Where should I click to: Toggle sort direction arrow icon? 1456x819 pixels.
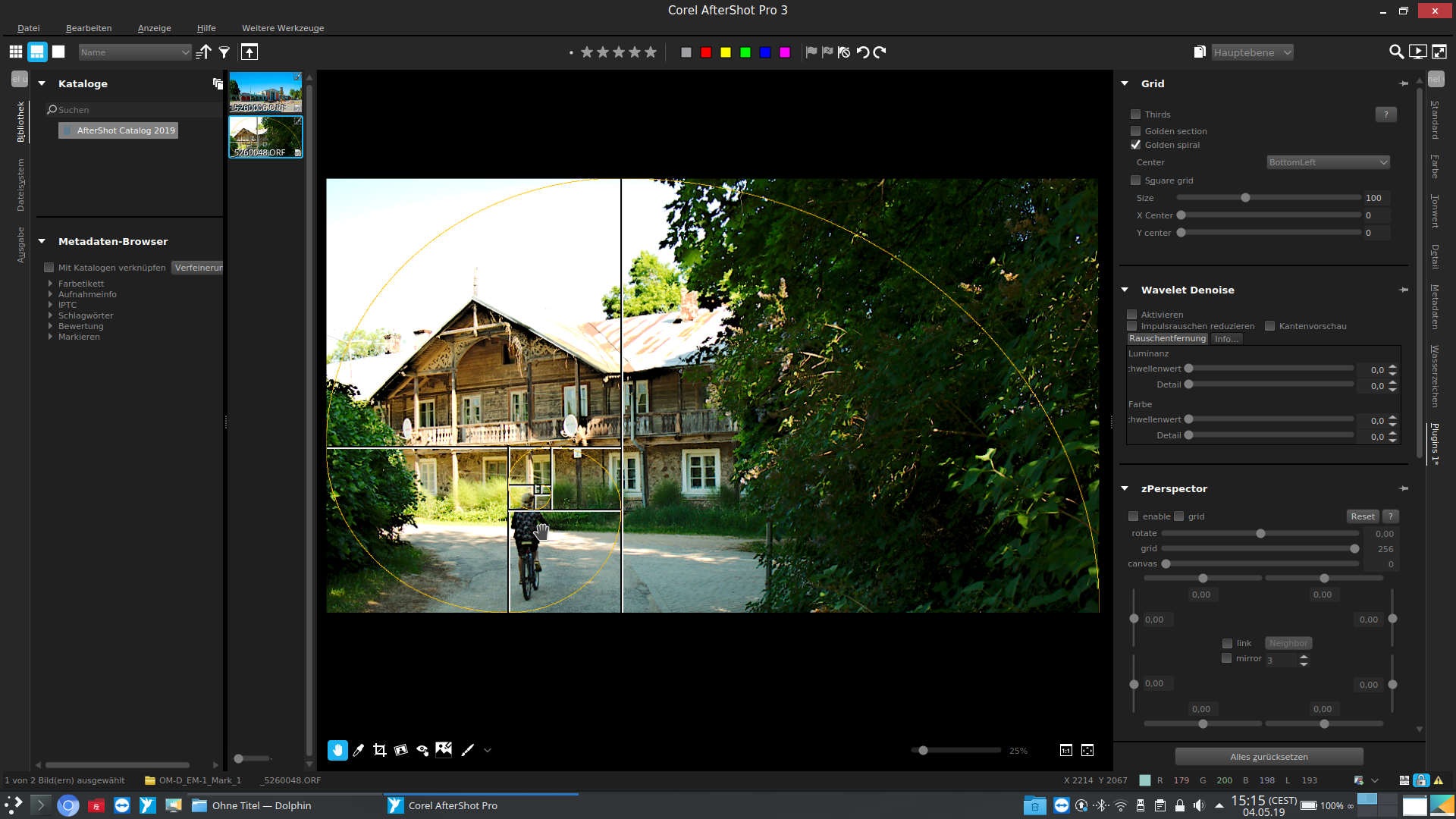tap(203, 52)
